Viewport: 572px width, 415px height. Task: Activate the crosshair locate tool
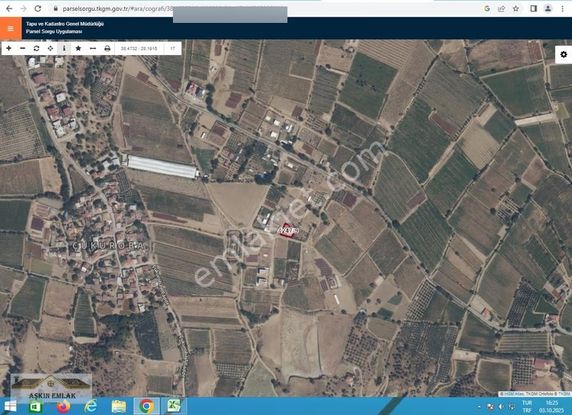50,48
